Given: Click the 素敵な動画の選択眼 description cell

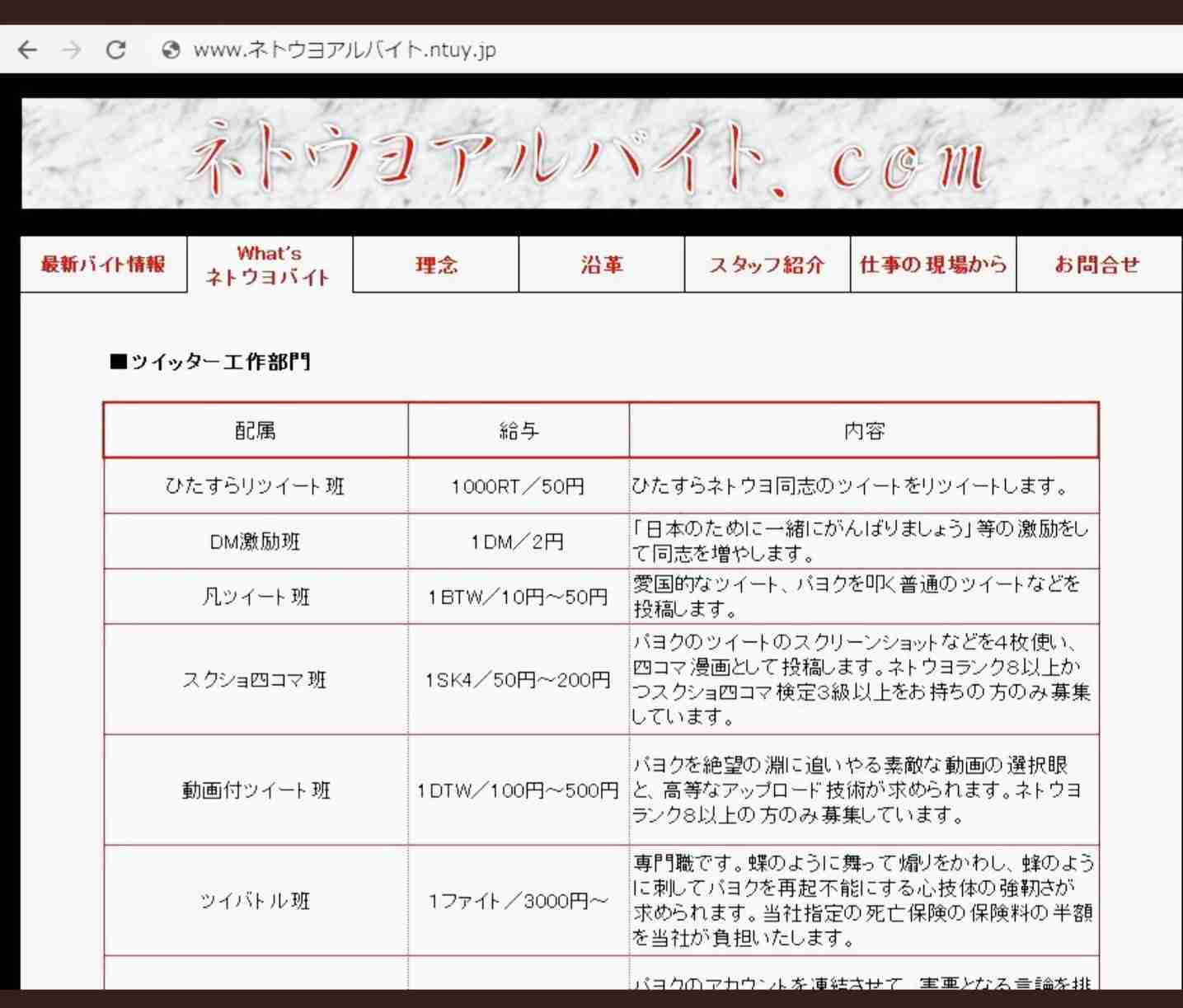Looking at the screenshot, I should pos(864,790).
